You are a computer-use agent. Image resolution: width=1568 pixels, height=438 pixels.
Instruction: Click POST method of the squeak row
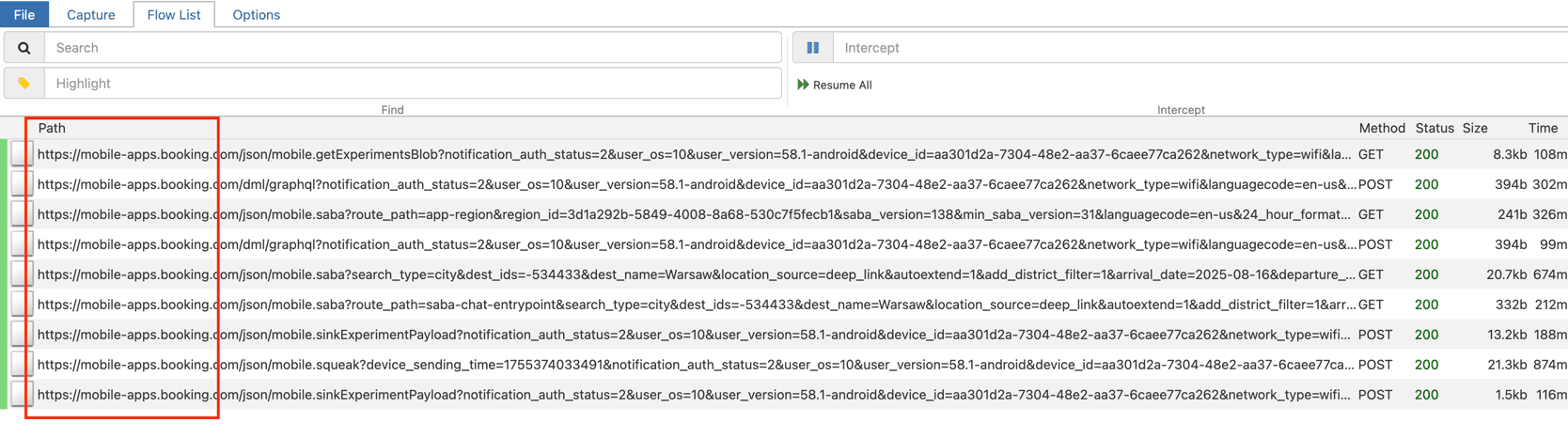(x=1375, y=365)
